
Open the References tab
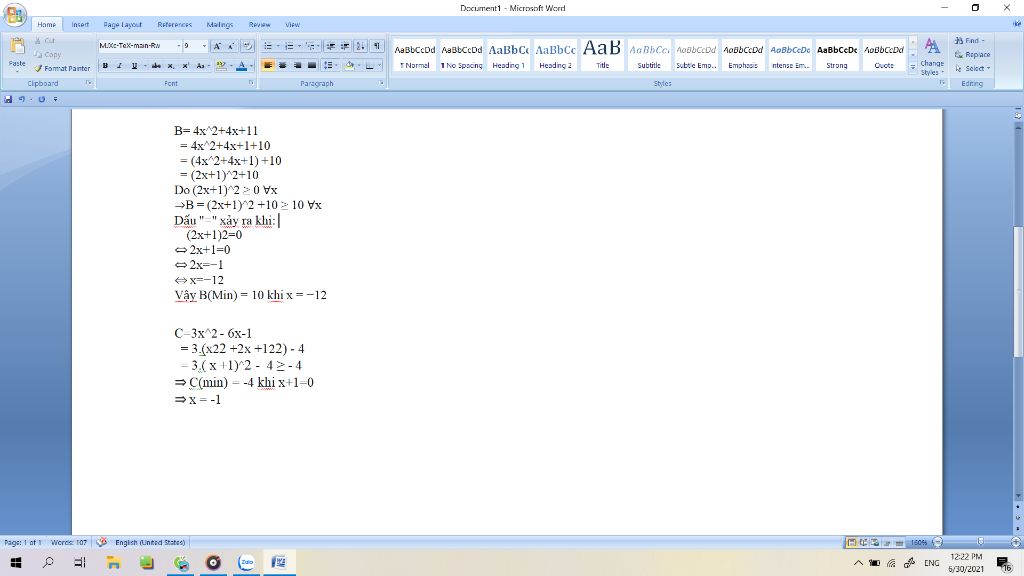pyautogui.click(x=174, y=24)
